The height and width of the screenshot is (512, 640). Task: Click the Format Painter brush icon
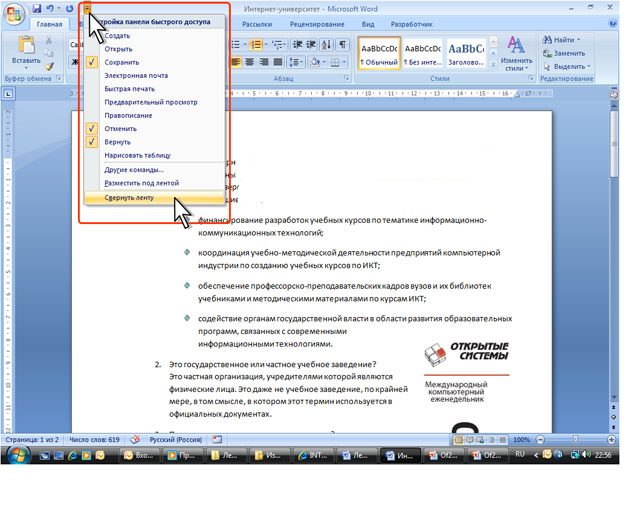49,66
